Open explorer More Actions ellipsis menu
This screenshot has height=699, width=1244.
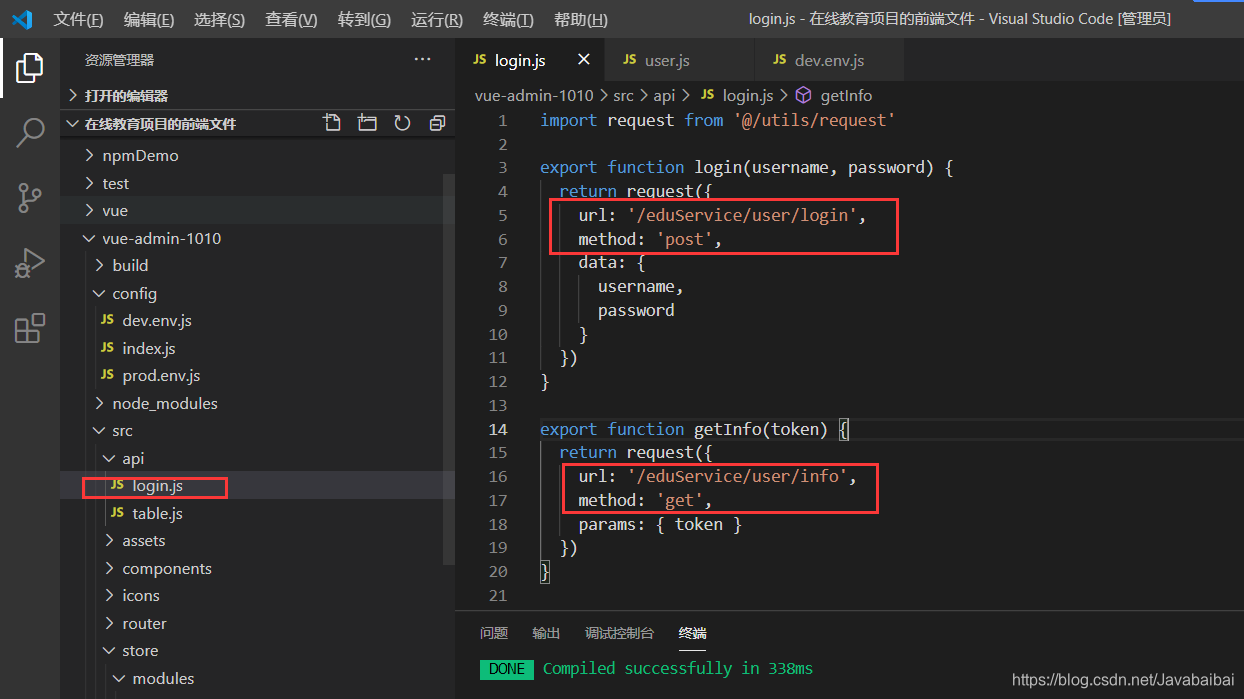(423, 60)
